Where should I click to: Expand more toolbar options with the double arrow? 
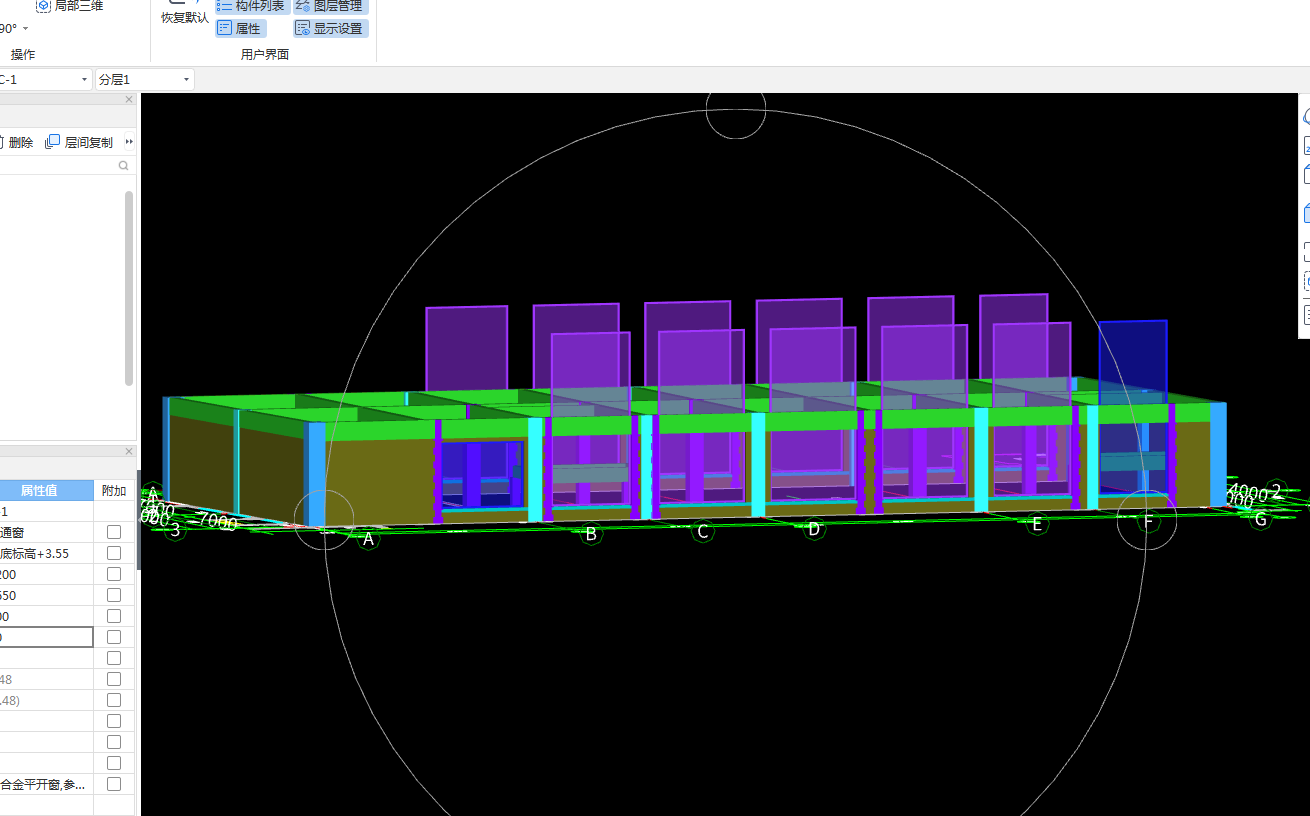click(129, 142)
